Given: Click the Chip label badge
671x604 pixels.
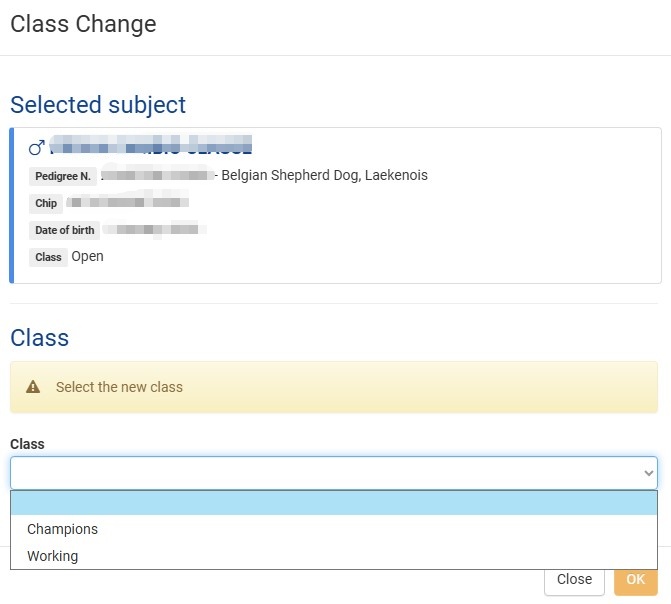Looking at the screenshot, I should pyautogui.click(x=46, y=203).
